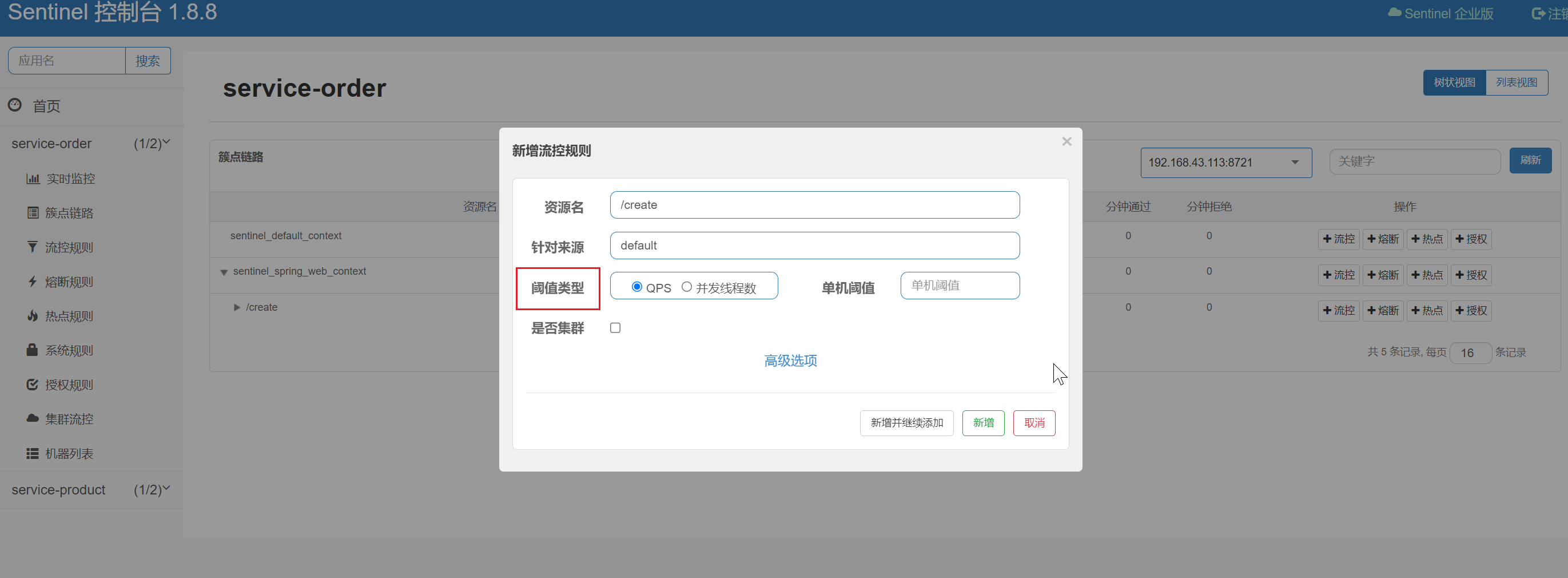1568x578 pixels.
Task: Select the QPS radio button
Action: click(x=636, y=286)
